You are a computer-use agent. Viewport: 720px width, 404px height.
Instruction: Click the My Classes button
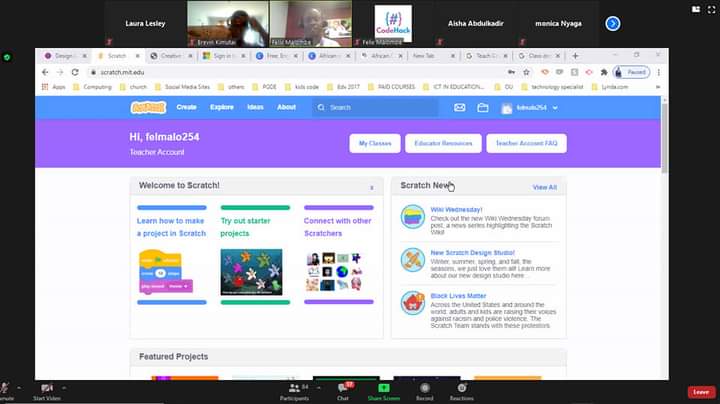point(375,143)
